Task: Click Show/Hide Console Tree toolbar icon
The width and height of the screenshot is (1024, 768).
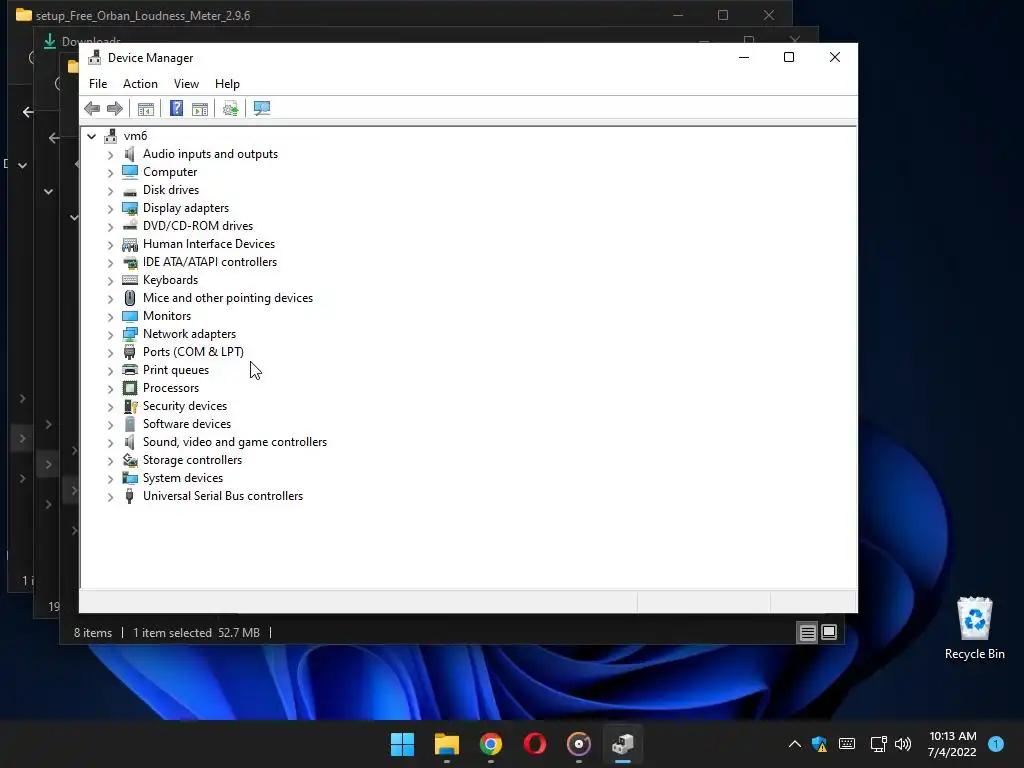Action: tap(146, 108)
